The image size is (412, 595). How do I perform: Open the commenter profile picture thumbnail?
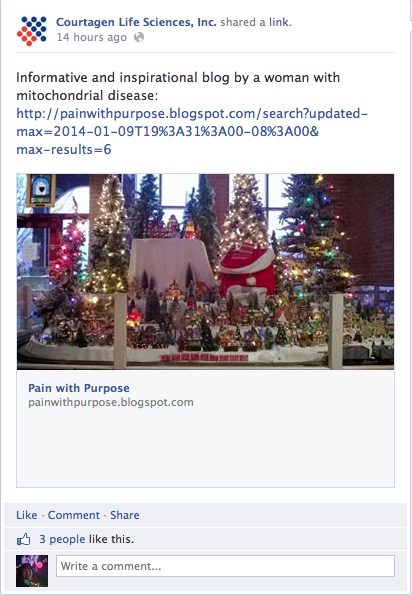[32, 571]
